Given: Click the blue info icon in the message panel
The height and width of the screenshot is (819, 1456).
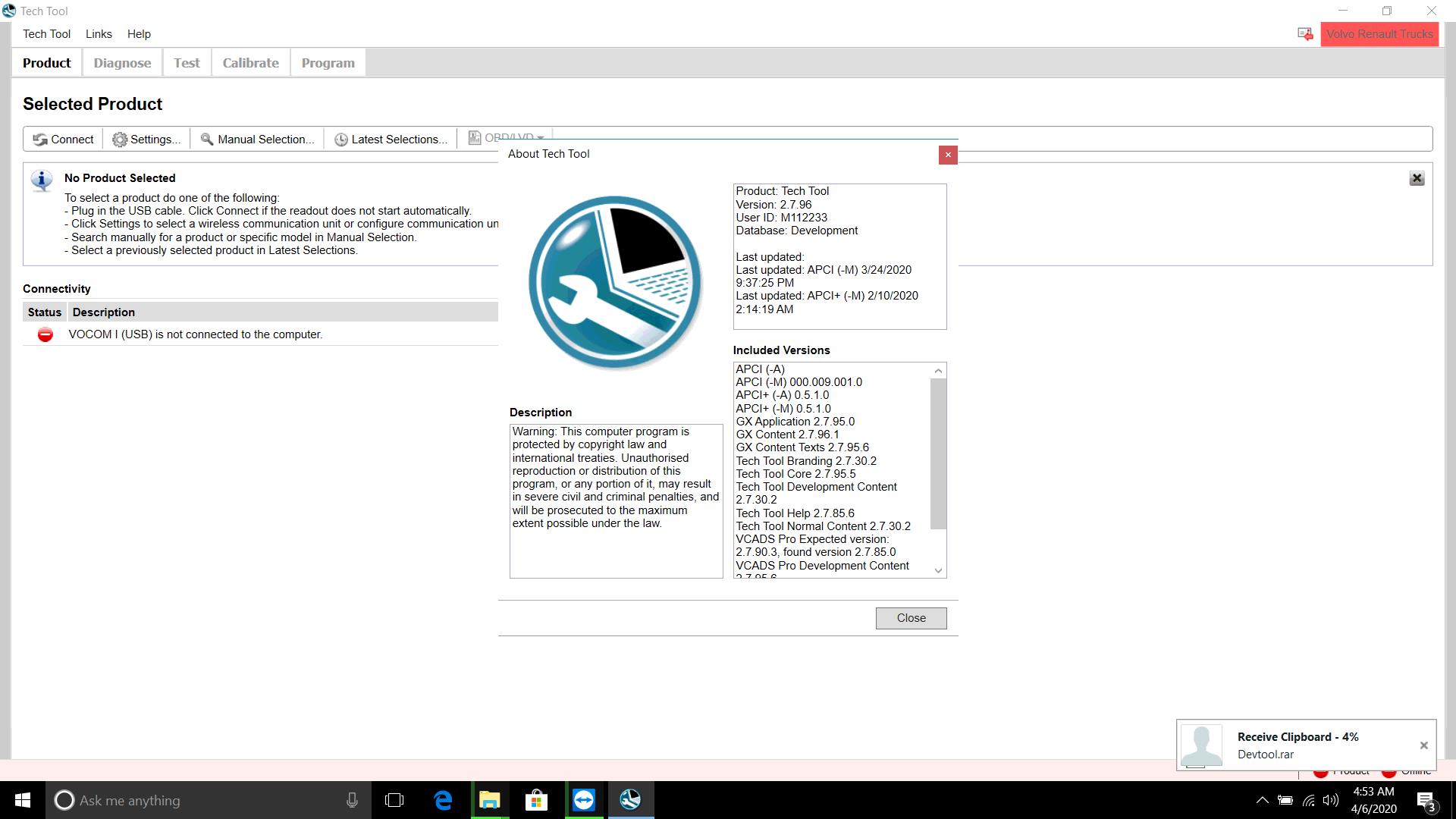Looking at the screenshot, I should point(42,180).
